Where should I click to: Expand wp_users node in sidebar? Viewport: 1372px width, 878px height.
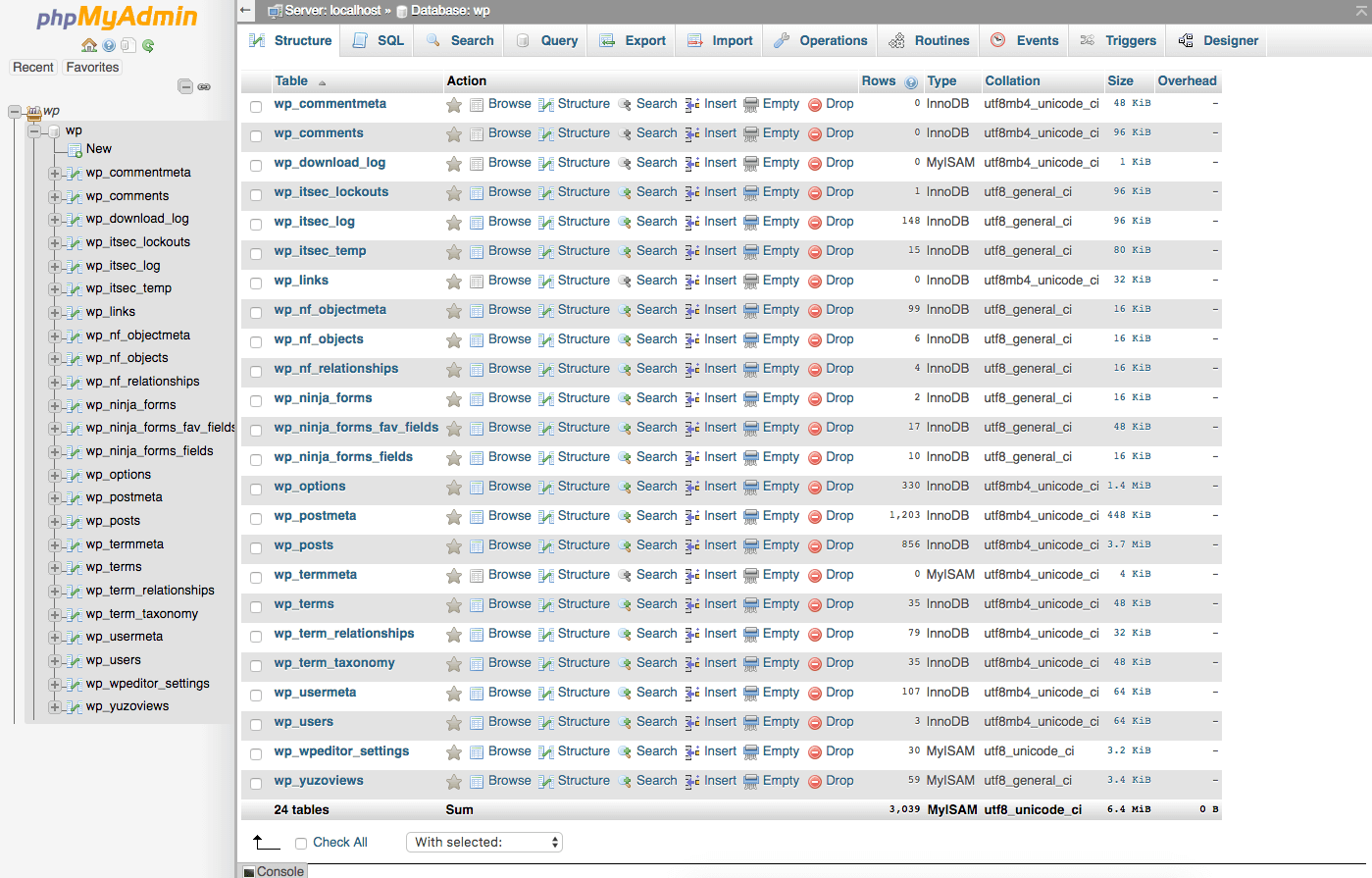click(x=55, y=661)
